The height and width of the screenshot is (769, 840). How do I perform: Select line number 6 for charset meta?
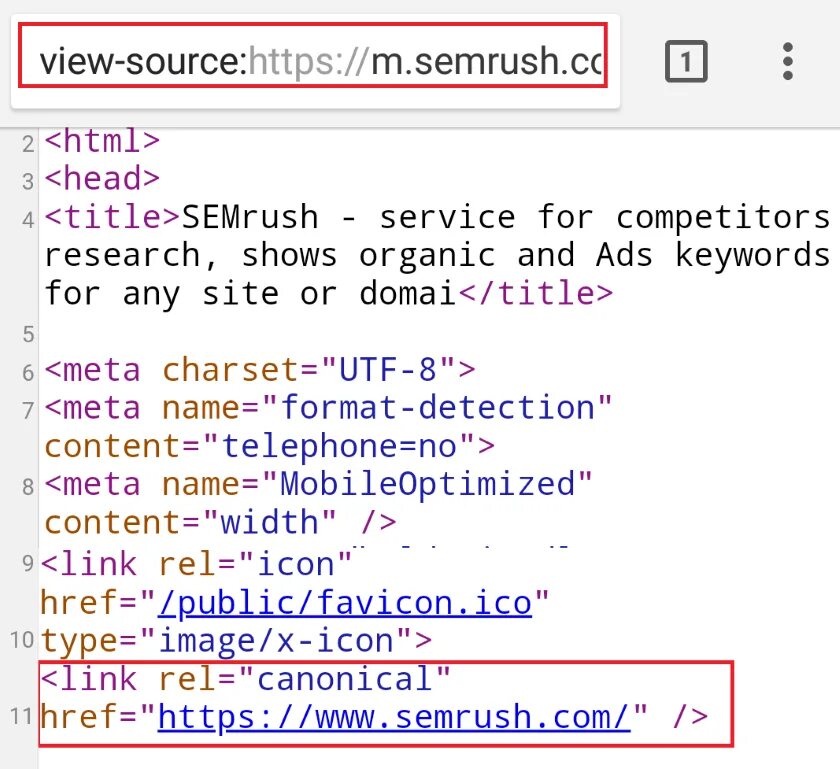pyautogui.click(x=29, y=372)
